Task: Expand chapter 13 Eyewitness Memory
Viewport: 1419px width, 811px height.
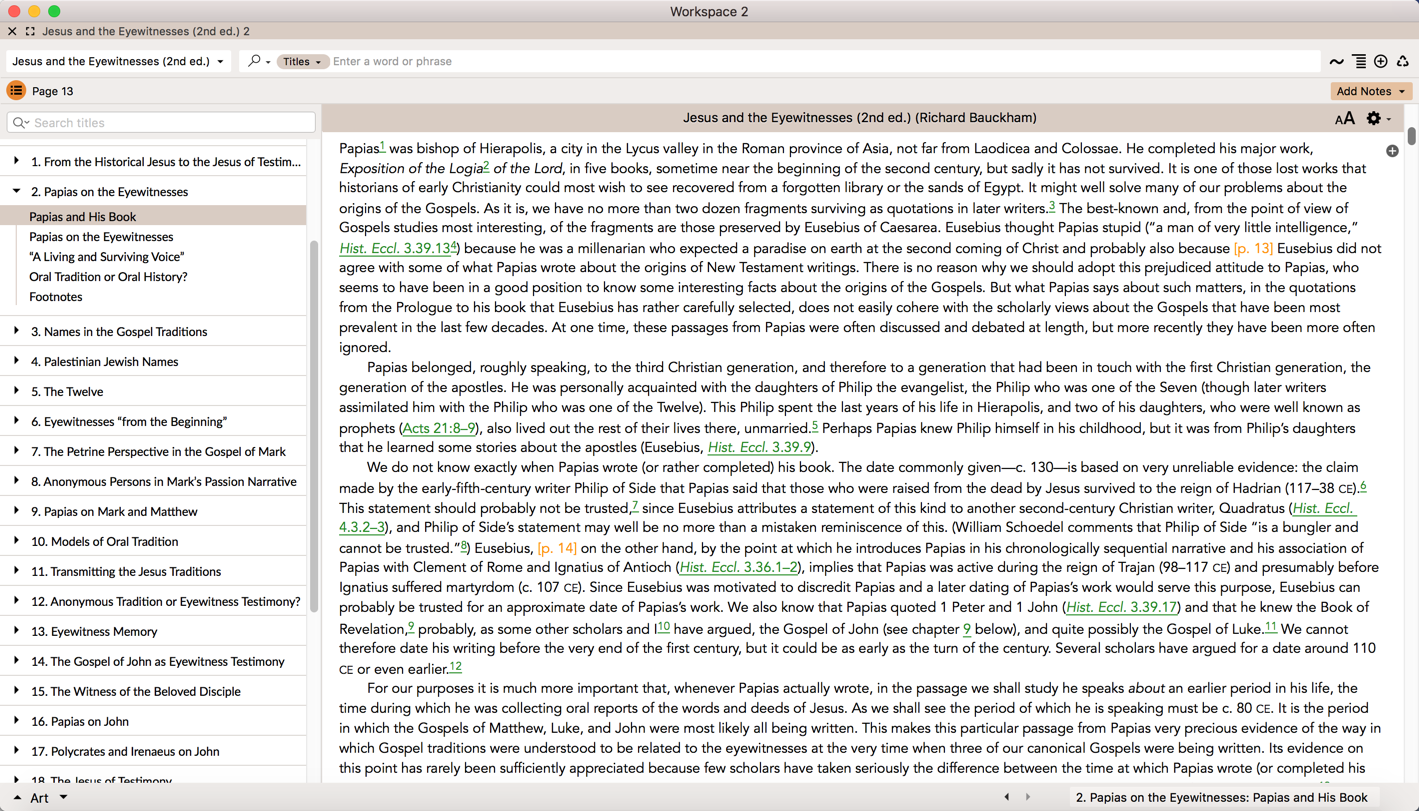Action: [16, 631]
